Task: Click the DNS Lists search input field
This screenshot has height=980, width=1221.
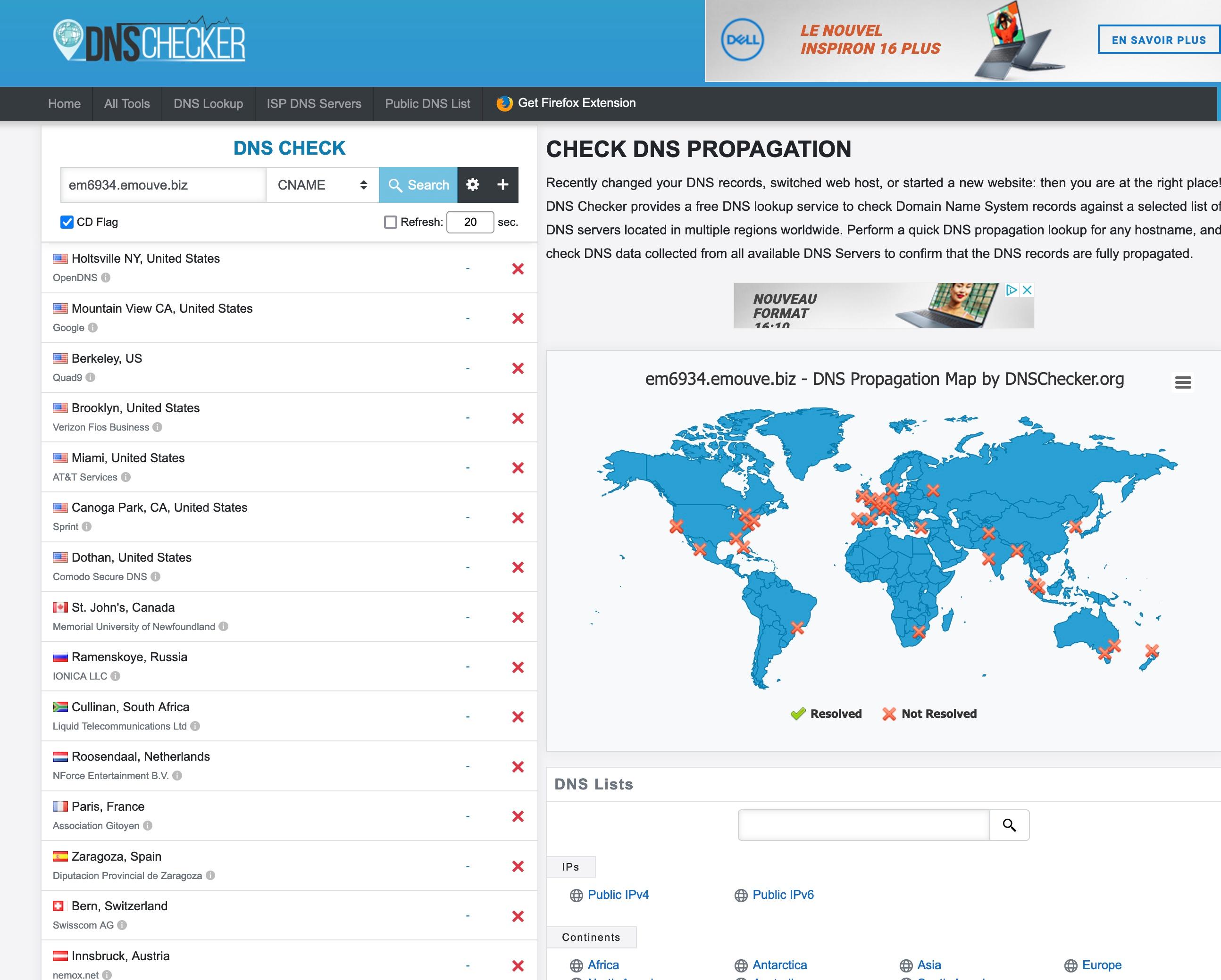Action: [864, 825]
